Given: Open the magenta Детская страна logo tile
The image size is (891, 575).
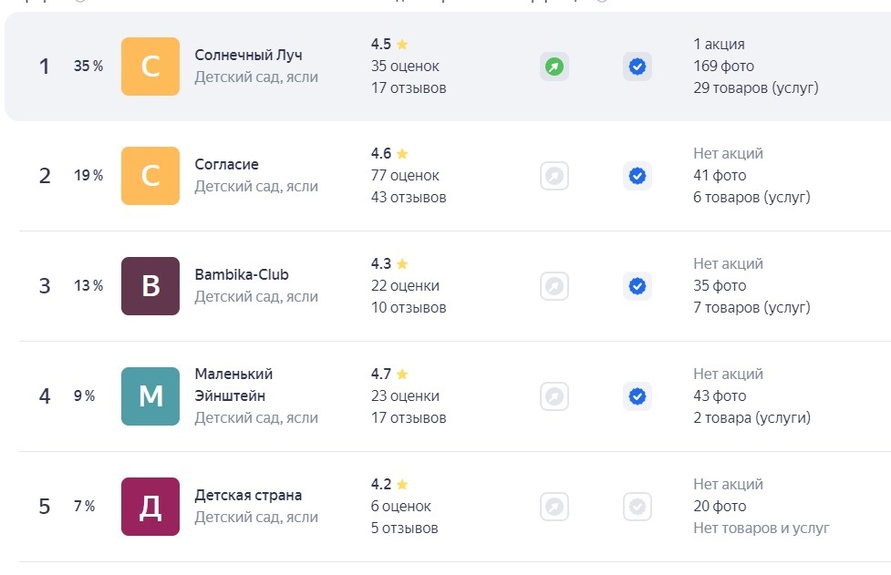Looking at the screenshot, I should click(150, 506).
